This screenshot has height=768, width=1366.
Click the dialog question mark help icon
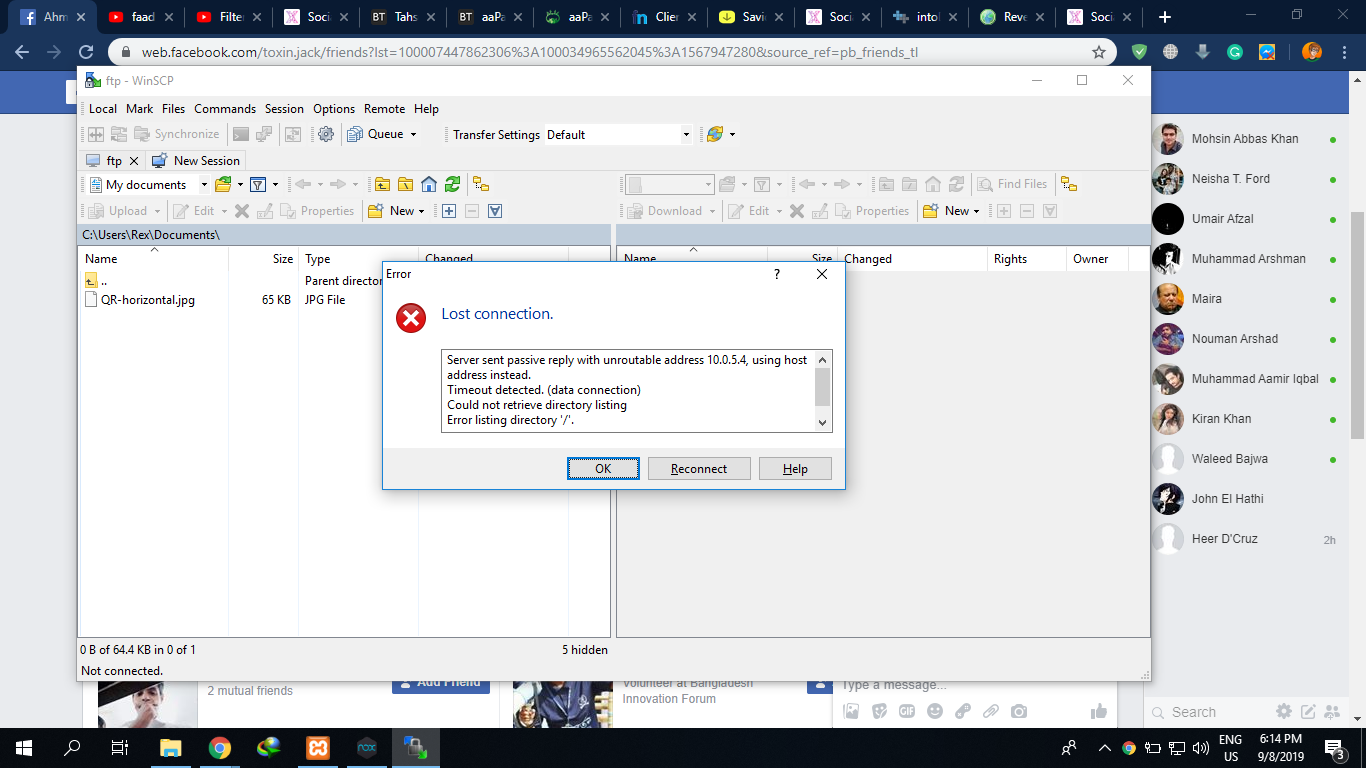pyautogui.click(x=777, y=274)
